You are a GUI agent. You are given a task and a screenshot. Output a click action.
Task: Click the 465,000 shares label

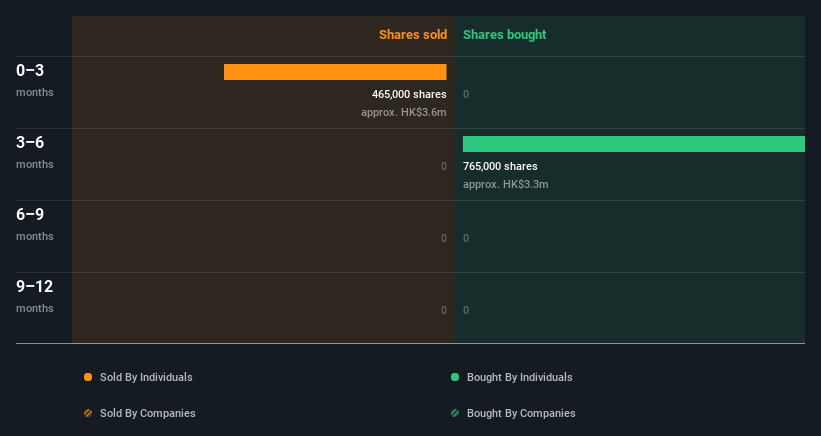(x=409, y=94)
